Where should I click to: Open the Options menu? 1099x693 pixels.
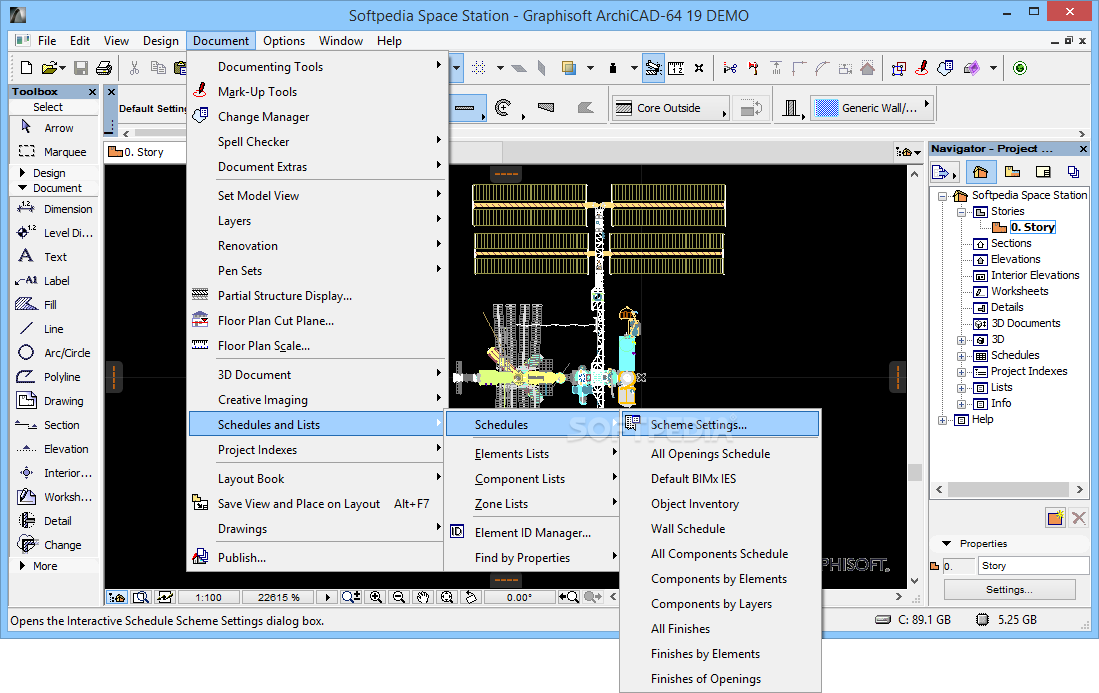click(x=284, y=41)
